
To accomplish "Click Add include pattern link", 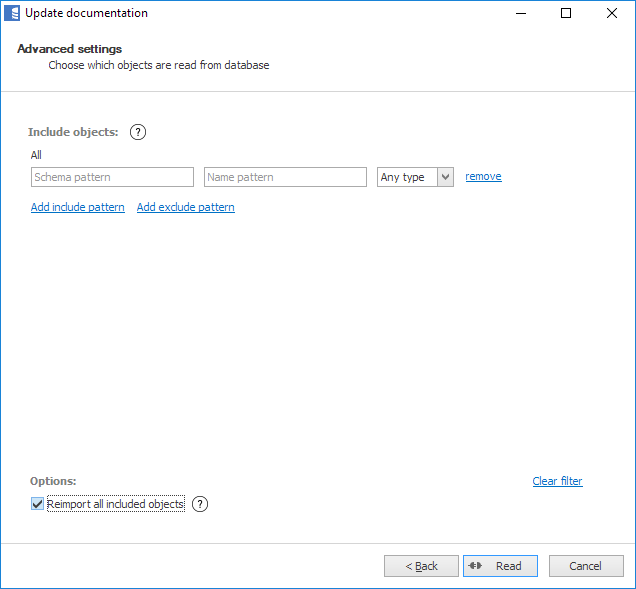I will [x=78, y=207].
